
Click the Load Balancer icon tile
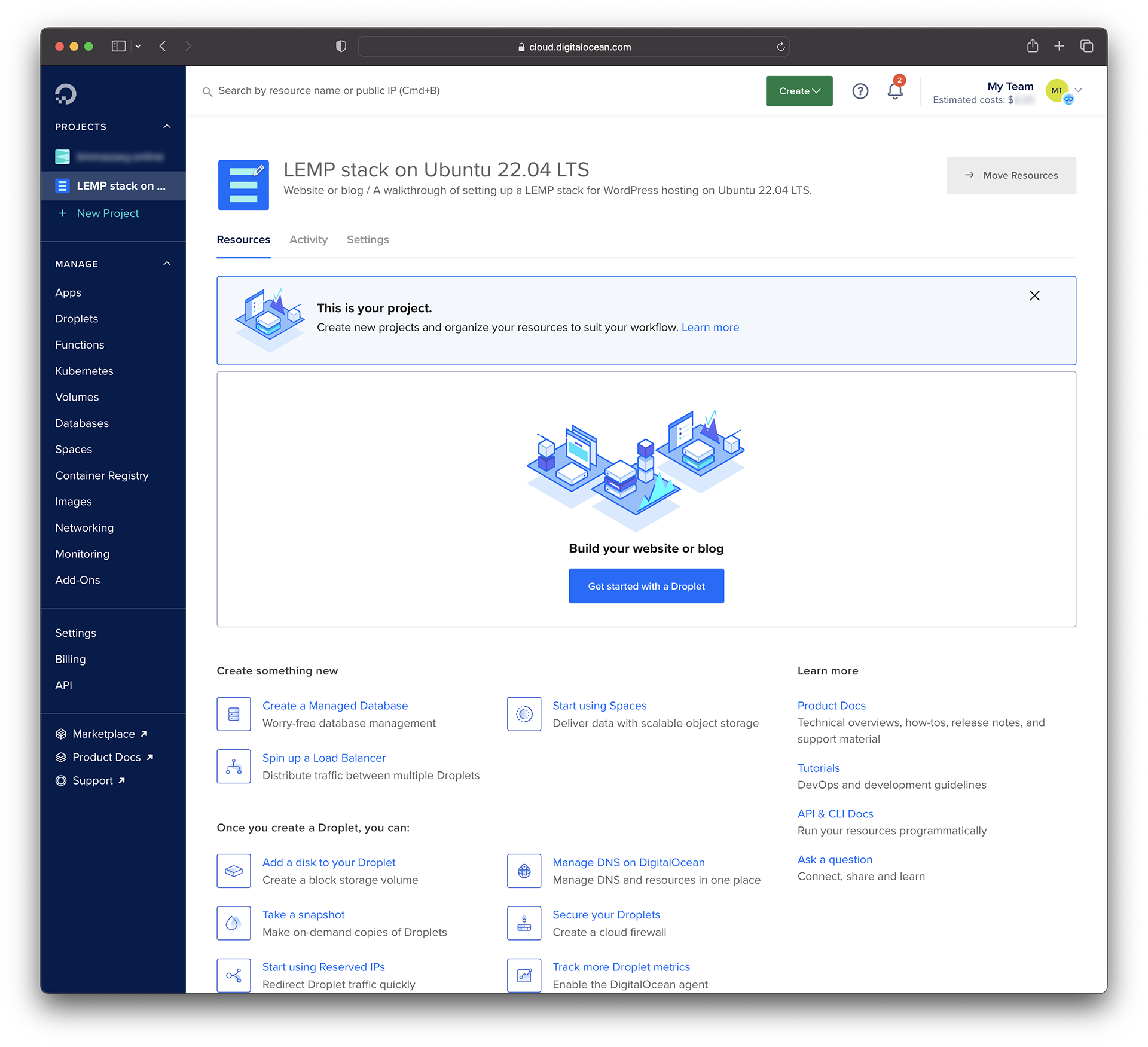(234, 766)
